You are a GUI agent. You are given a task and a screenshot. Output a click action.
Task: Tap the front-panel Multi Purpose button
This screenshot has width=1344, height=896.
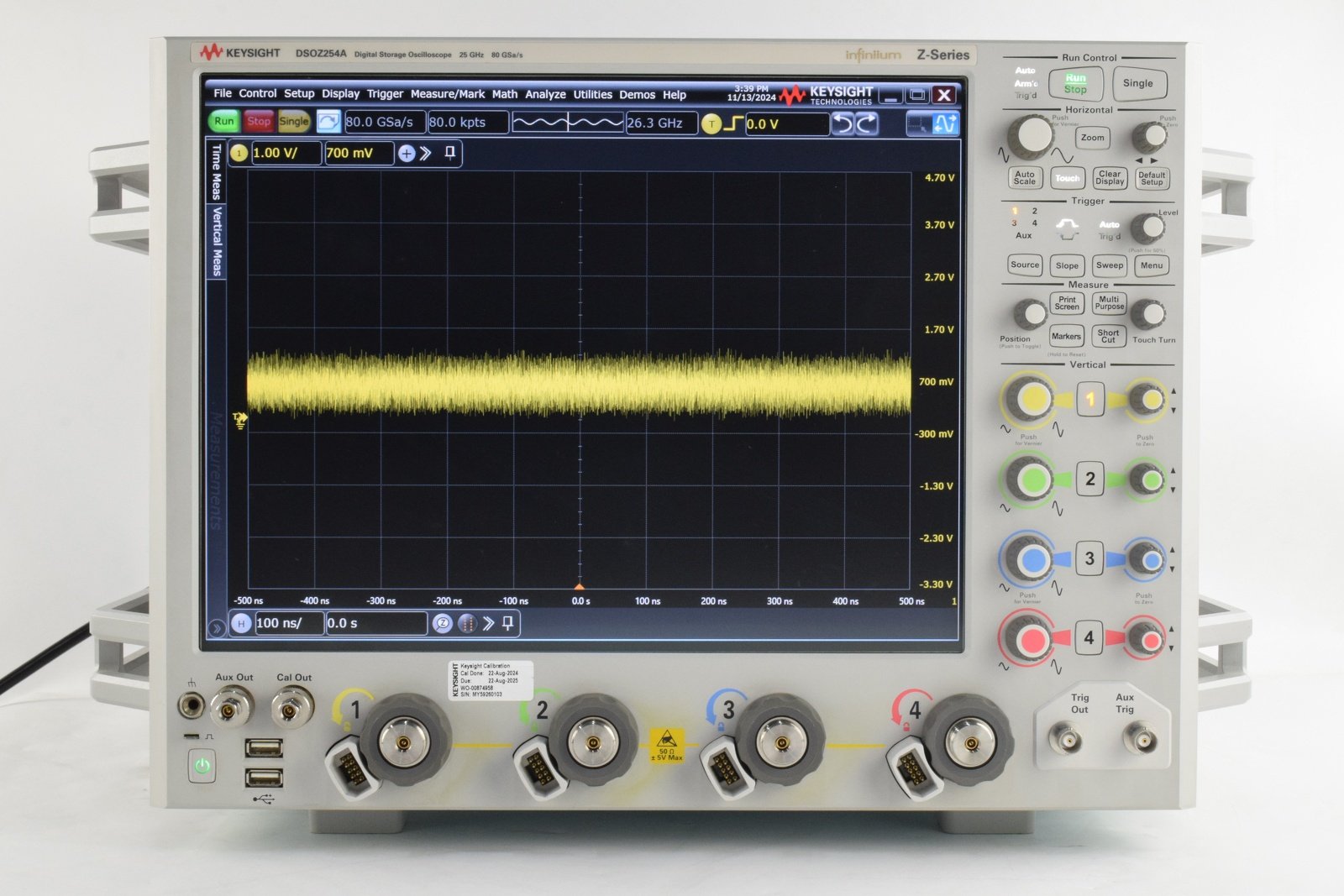tap(1109, 303)
